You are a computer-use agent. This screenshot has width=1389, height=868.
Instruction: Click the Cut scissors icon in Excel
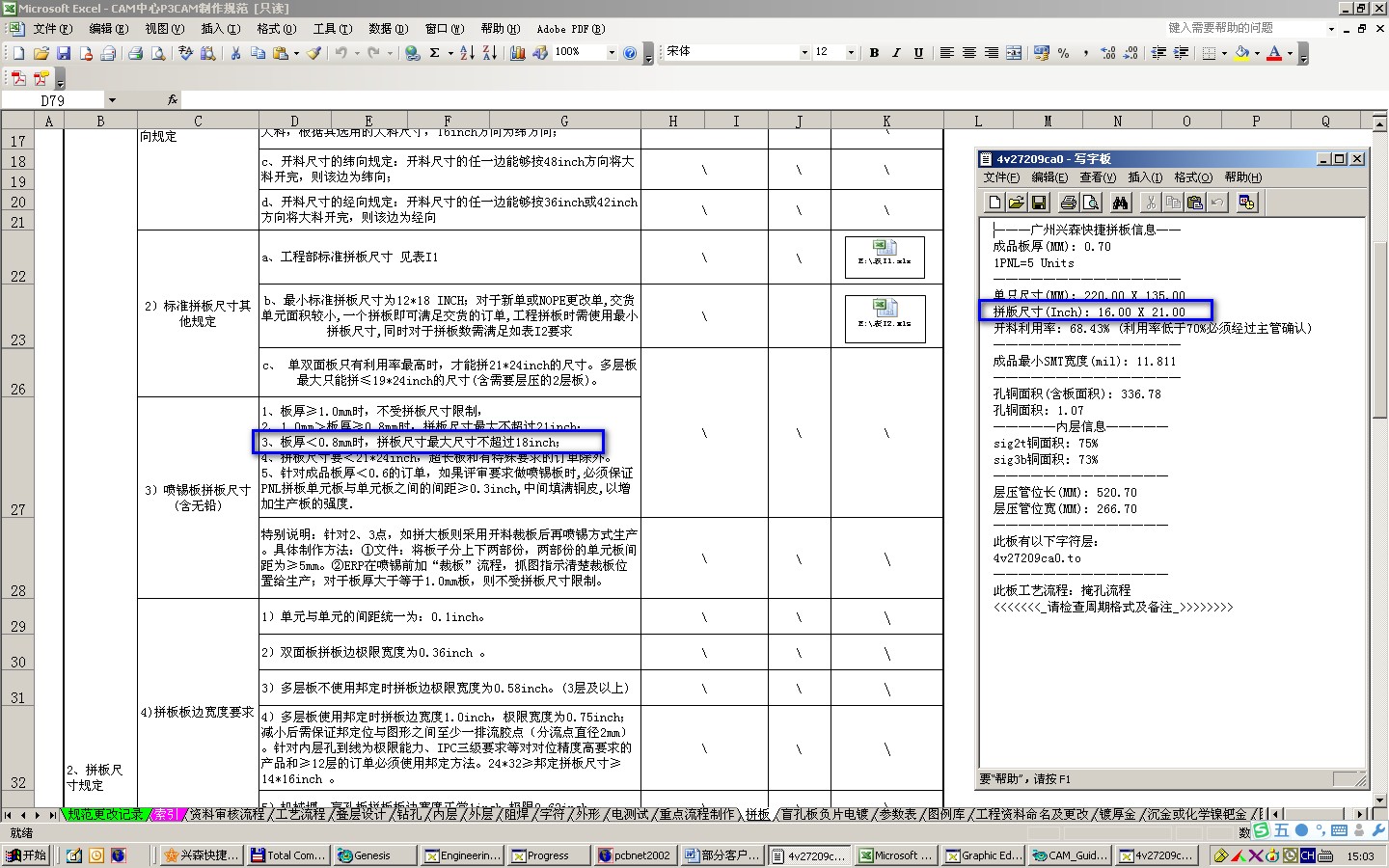pos(235,53)
